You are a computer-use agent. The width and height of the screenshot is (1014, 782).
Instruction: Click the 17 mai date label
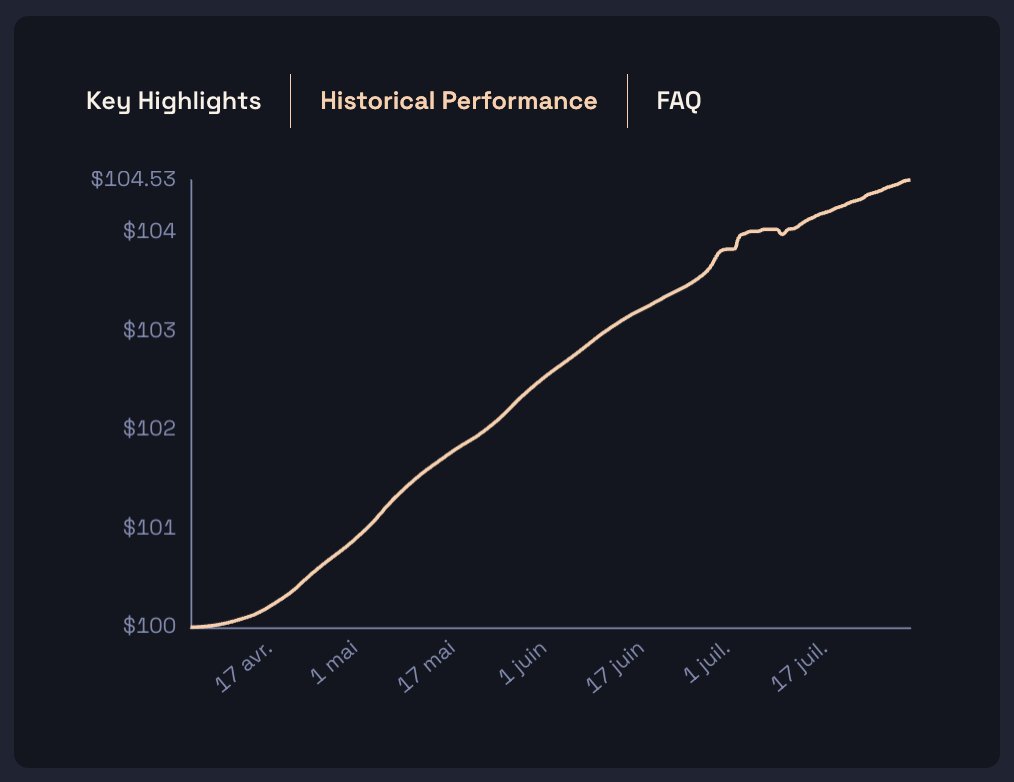pyautogui.click(x=426, y=667)
